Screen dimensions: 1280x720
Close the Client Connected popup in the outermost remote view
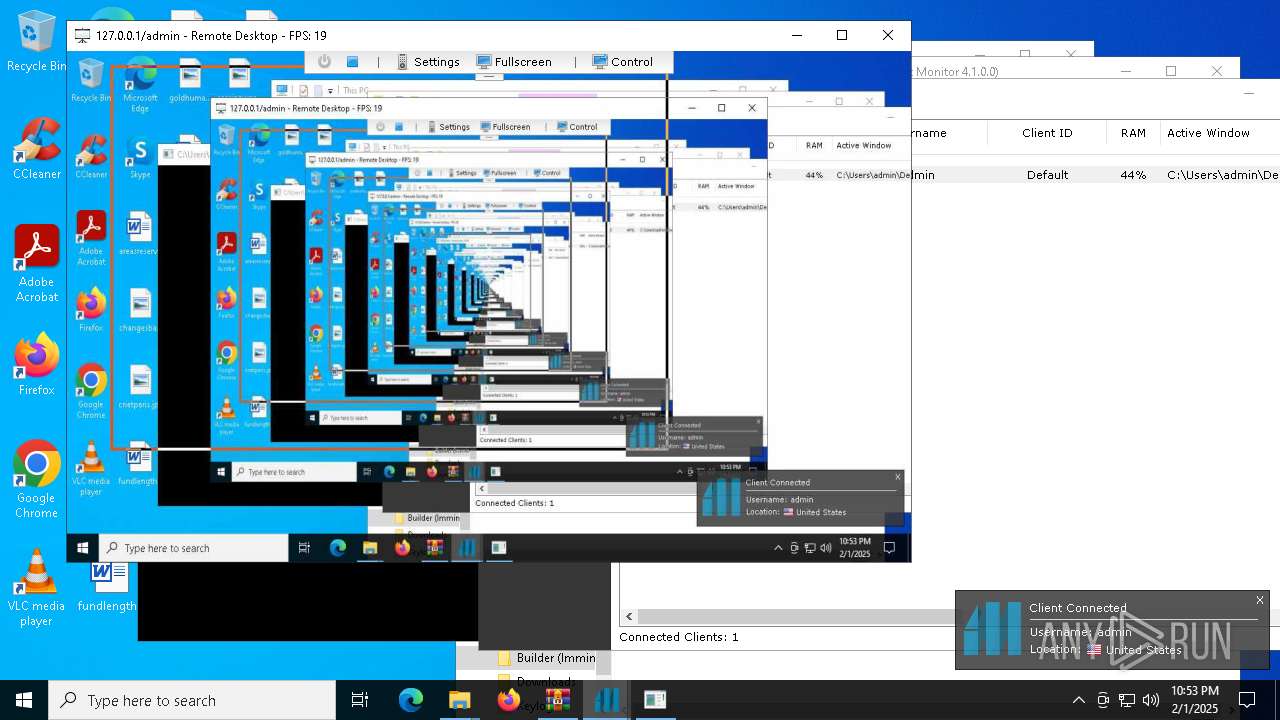pos(897,477)
